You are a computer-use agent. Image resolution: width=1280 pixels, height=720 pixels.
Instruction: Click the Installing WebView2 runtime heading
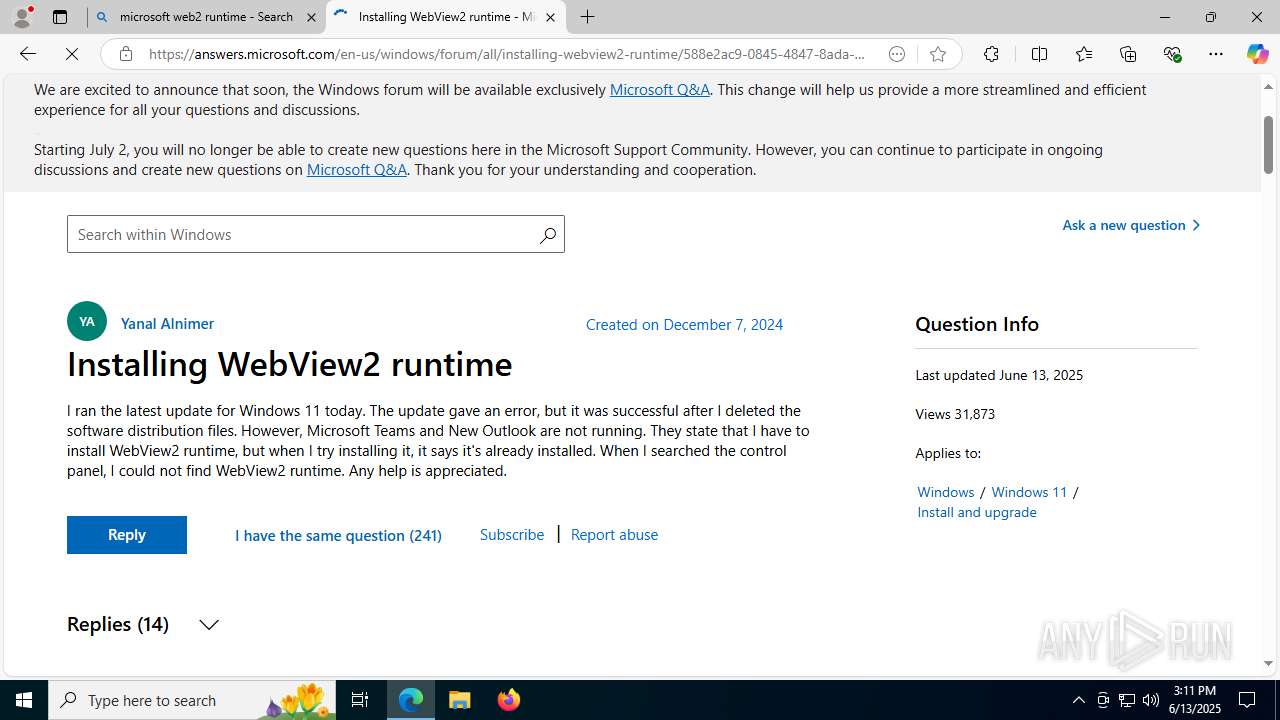(x=289, y=364)
